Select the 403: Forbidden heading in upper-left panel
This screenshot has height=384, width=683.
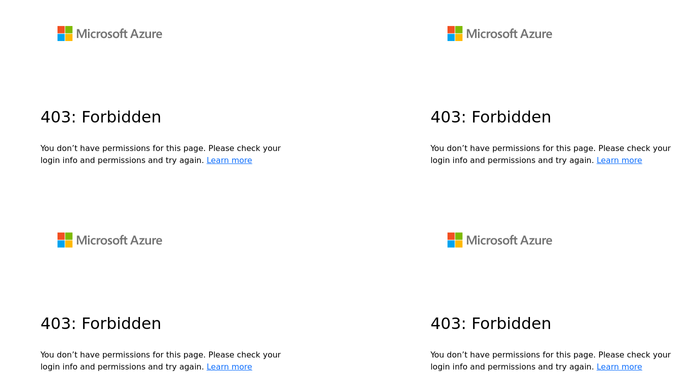[x=101, y=117]
